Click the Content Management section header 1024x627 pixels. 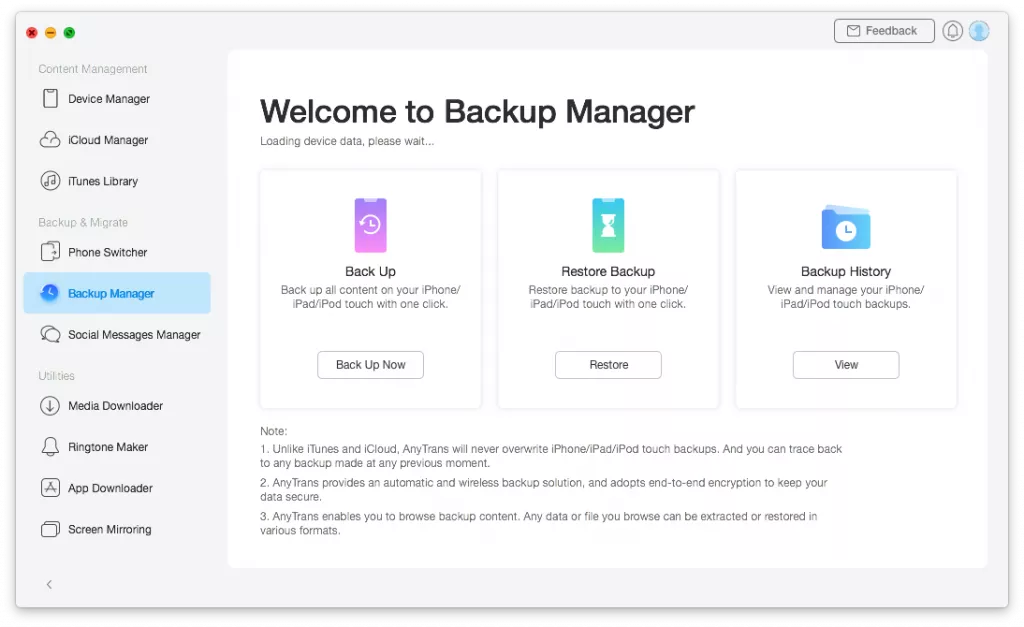[93, 69]
